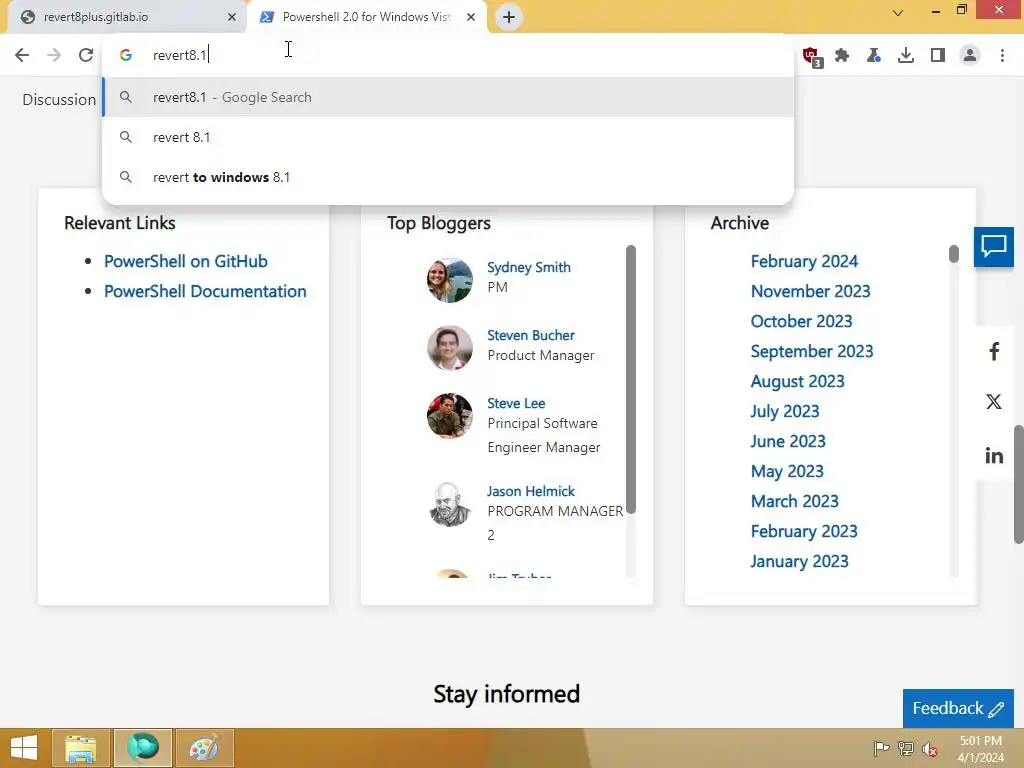The height and width of the screenshot is (768, 1024).
Task: Open Chrome's three-dot menu
Action: click(1002, 55)
